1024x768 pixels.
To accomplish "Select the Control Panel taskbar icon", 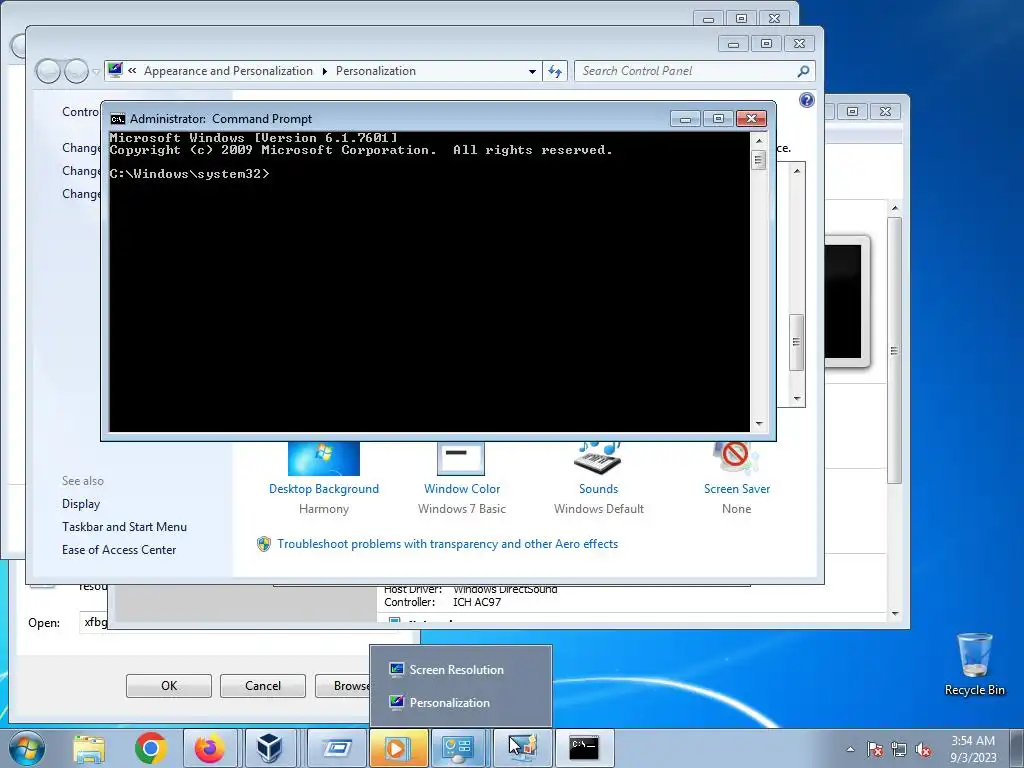I will point(458,748).
